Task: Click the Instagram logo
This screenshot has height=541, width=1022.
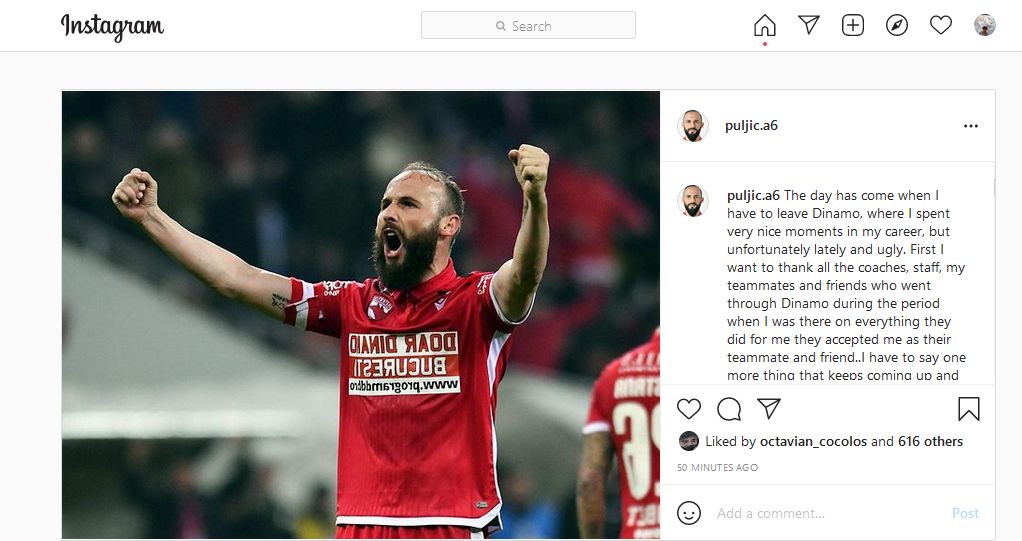Action: pos(112,27)
